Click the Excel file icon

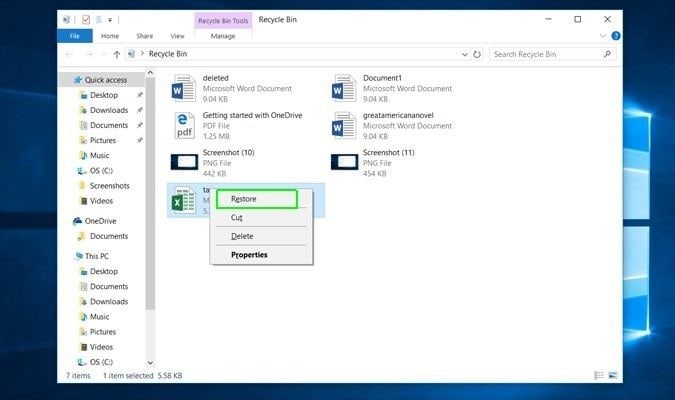point(184,199)
